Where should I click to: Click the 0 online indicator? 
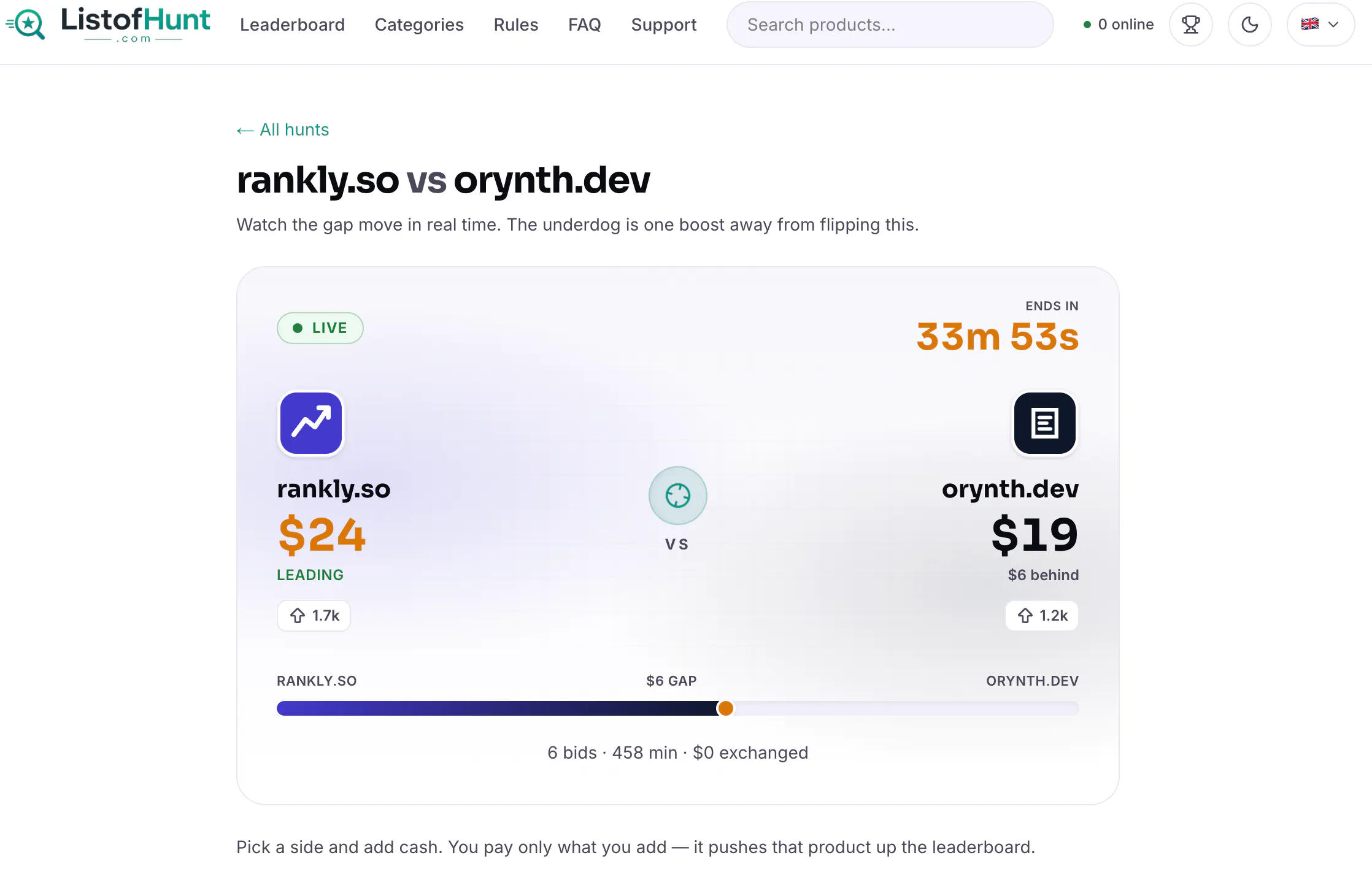[x=1119, y=25]
